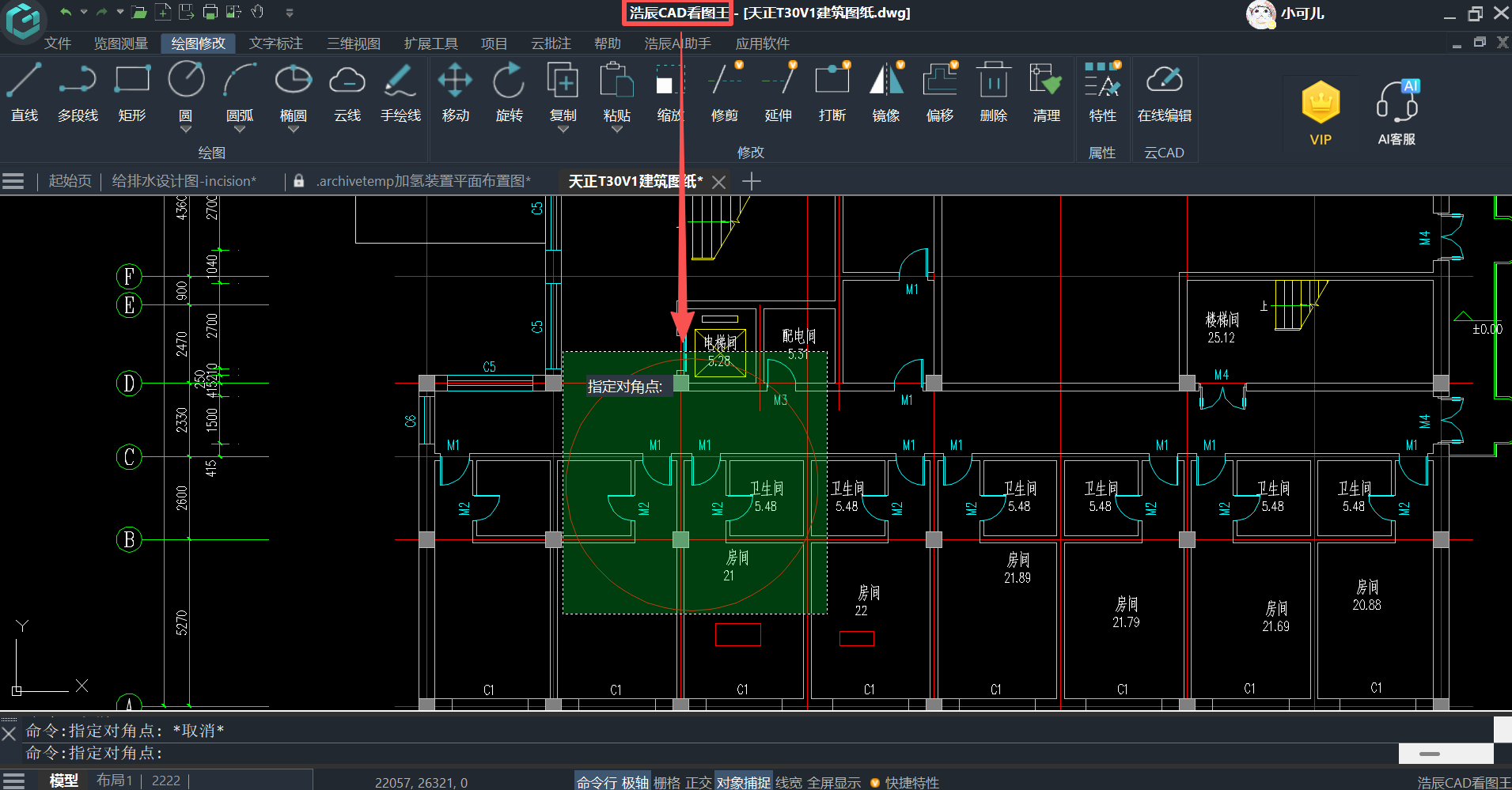1512x790 pixels.
Task: Select the 多段线 polyline tool
Action: pyautogui.click(x=78, y=93)
